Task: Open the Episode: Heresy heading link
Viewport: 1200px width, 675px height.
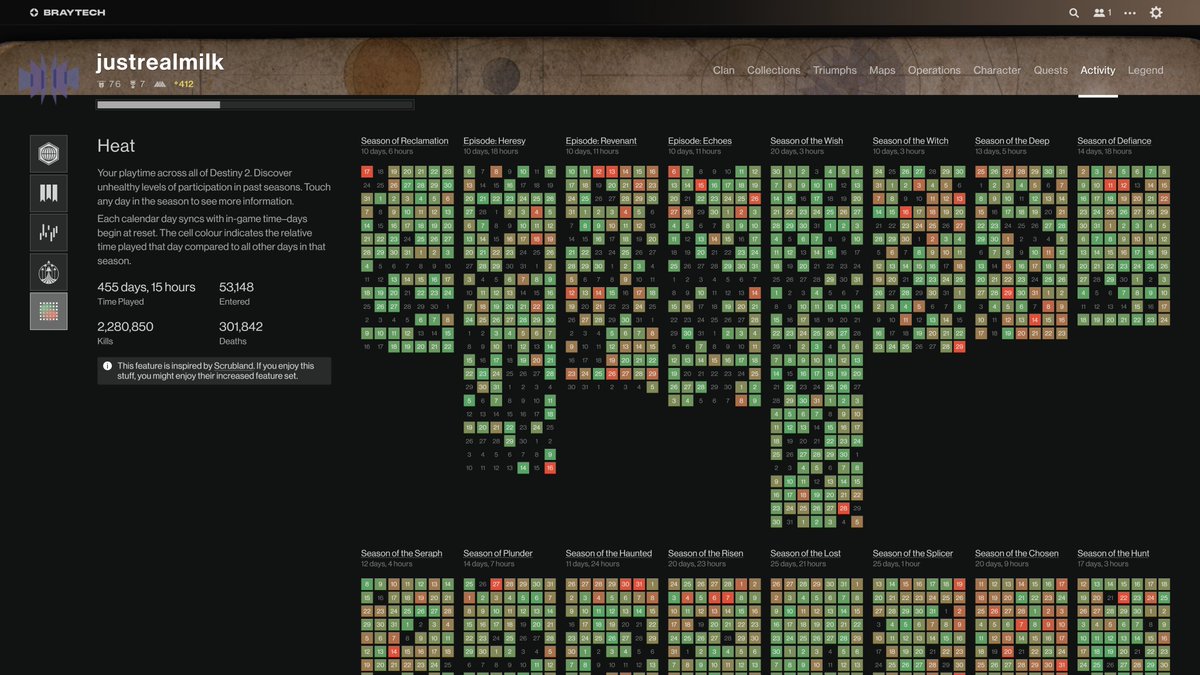Action: (494, 141)
